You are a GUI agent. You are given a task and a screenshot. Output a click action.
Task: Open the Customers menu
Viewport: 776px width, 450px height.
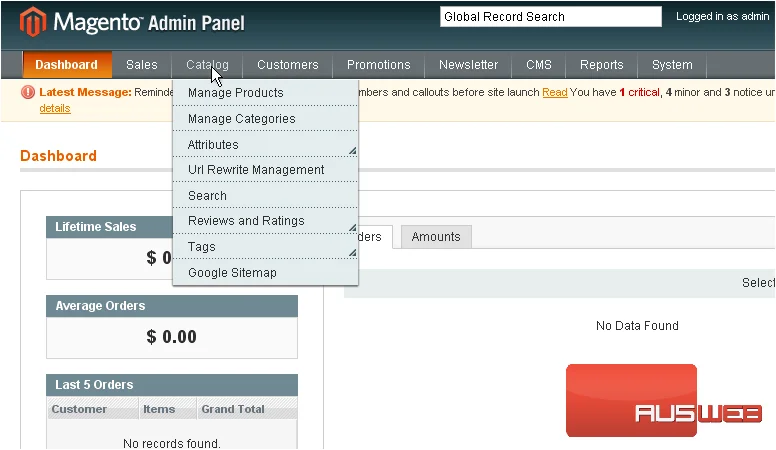288,65
